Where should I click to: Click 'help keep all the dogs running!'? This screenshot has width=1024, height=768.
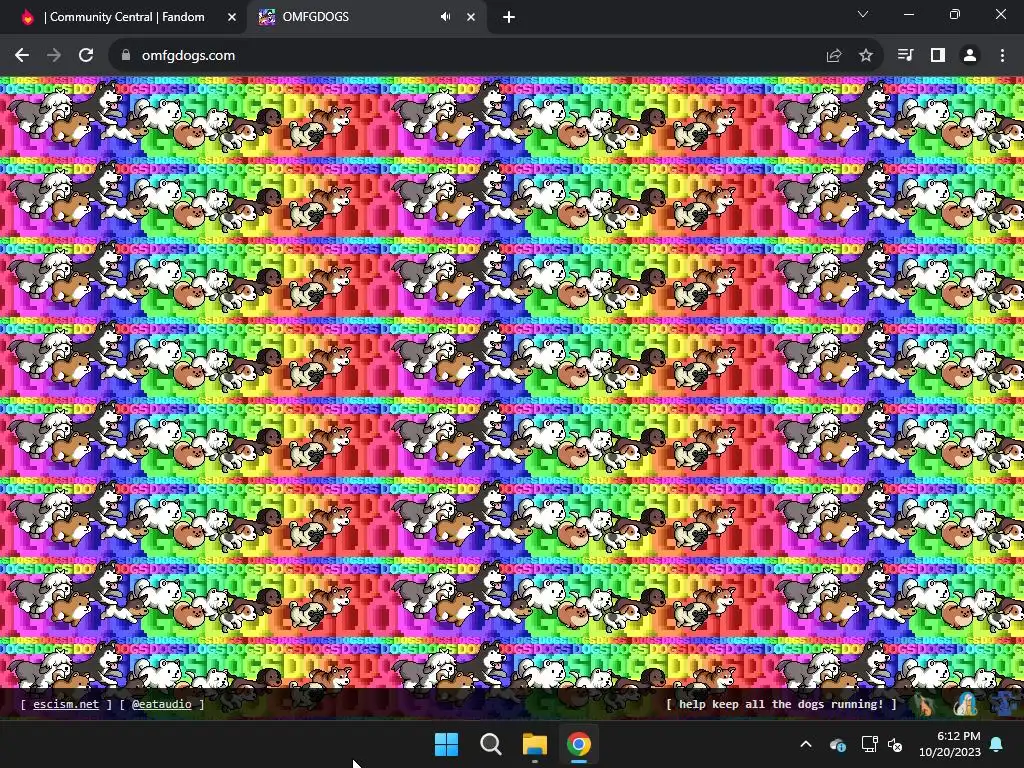(781, 704)
